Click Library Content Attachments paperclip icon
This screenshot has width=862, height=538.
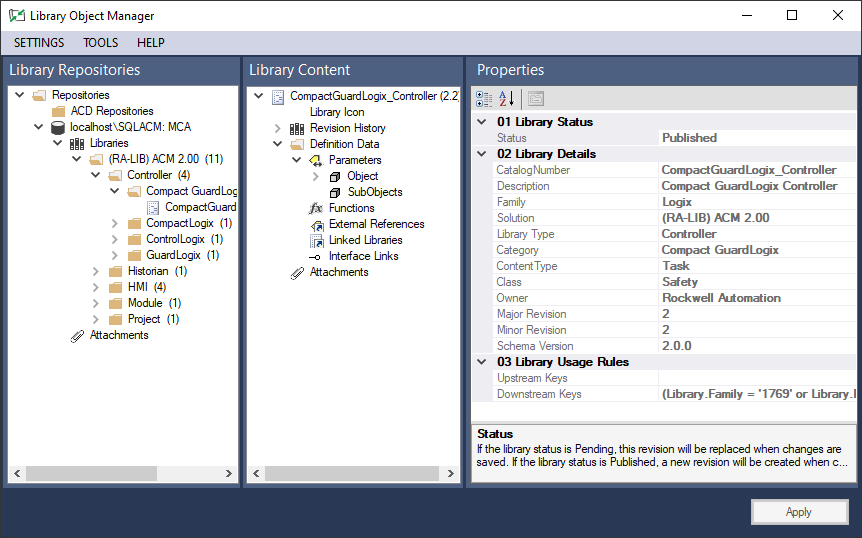tap(297, 273)
